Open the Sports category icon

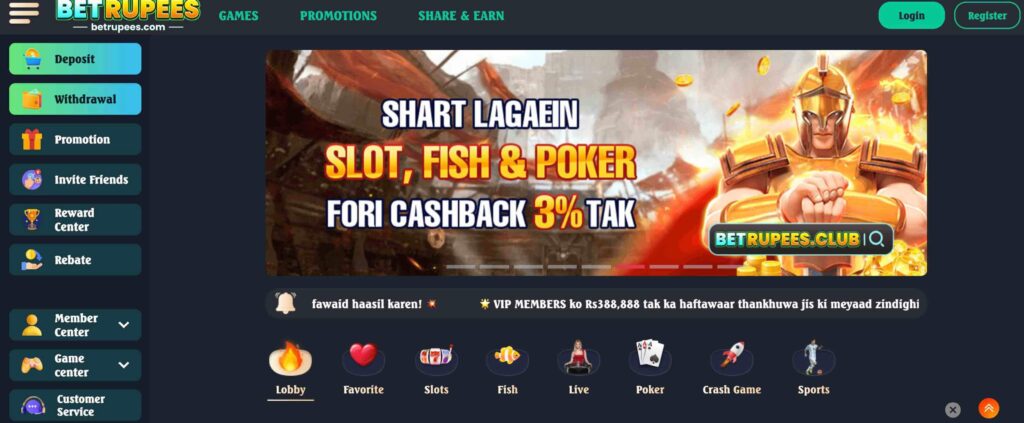(813, 358)
